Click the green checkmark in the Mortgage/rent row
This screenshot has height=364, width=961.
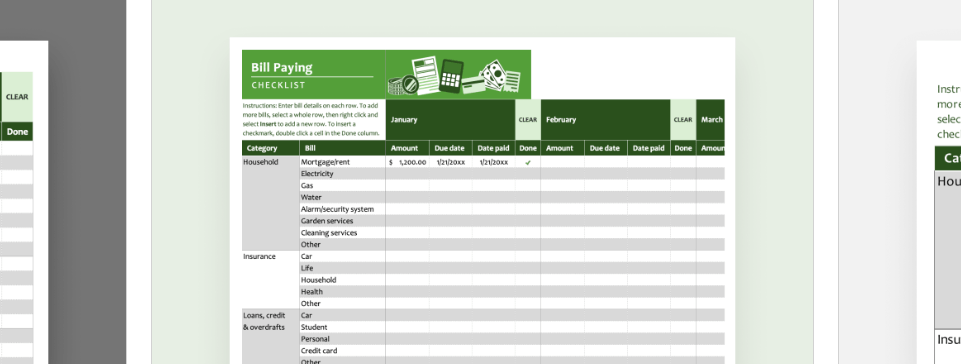528,162
